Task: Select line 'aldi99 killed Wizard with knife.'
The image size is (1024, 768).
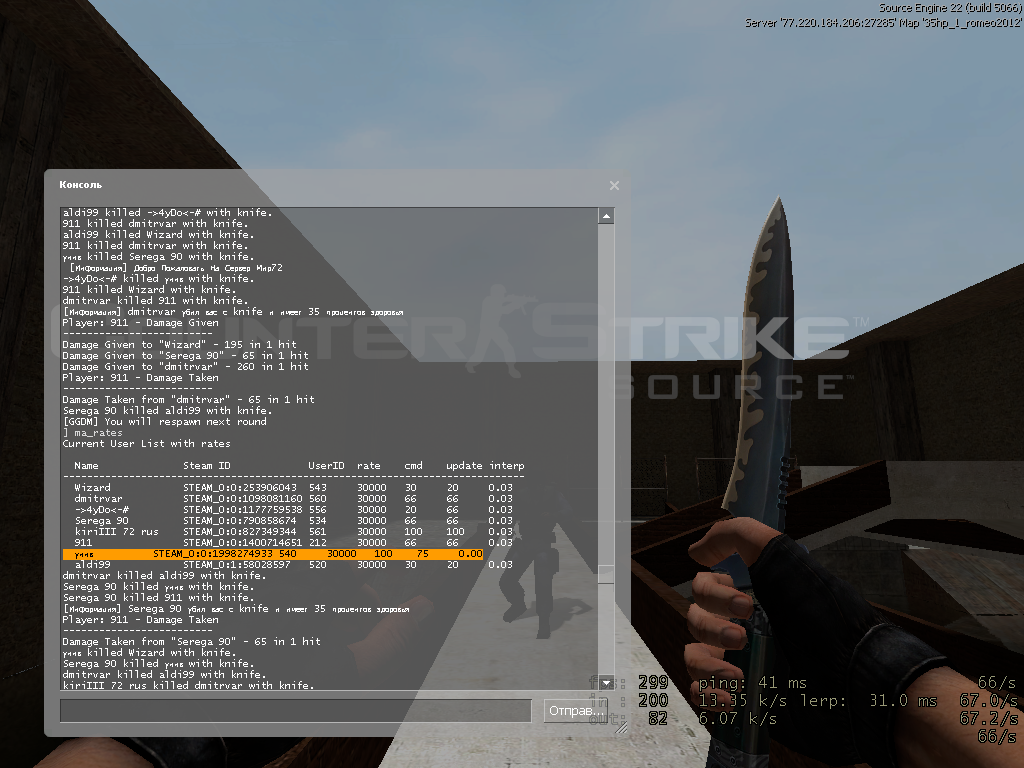Action: pos(158,234)
